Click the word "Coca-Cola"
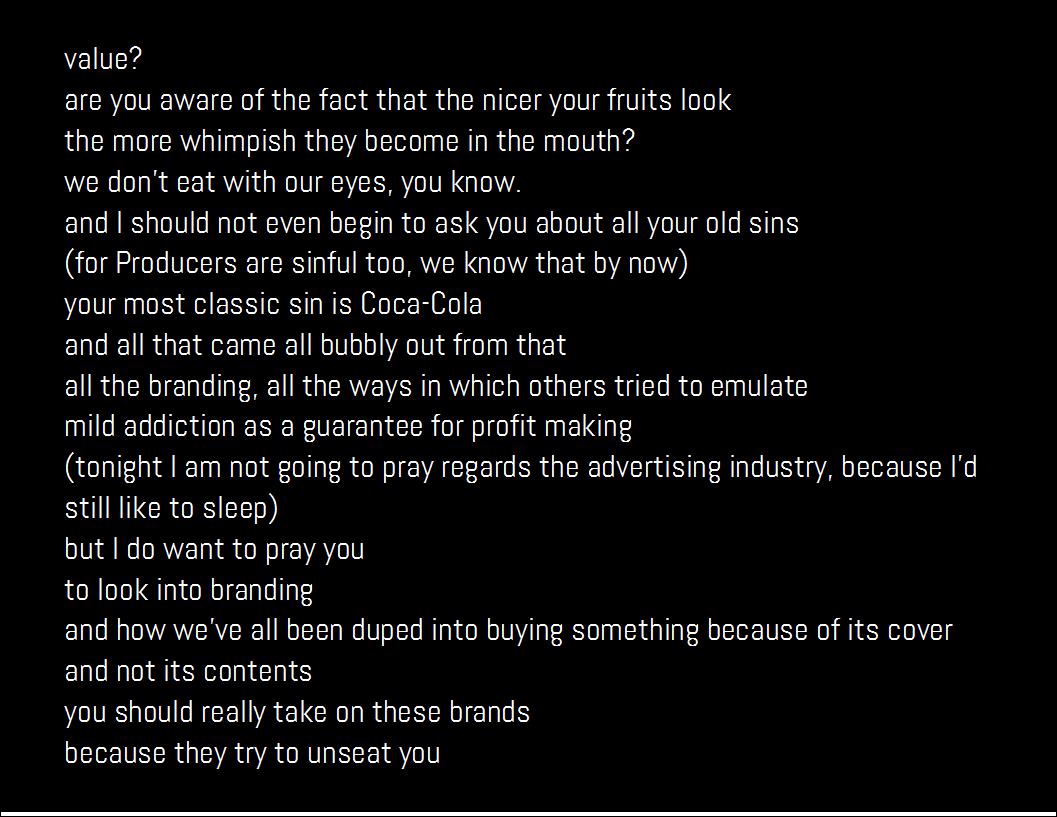Viewport: 1057px width, 817px height. tap(421, 304)
